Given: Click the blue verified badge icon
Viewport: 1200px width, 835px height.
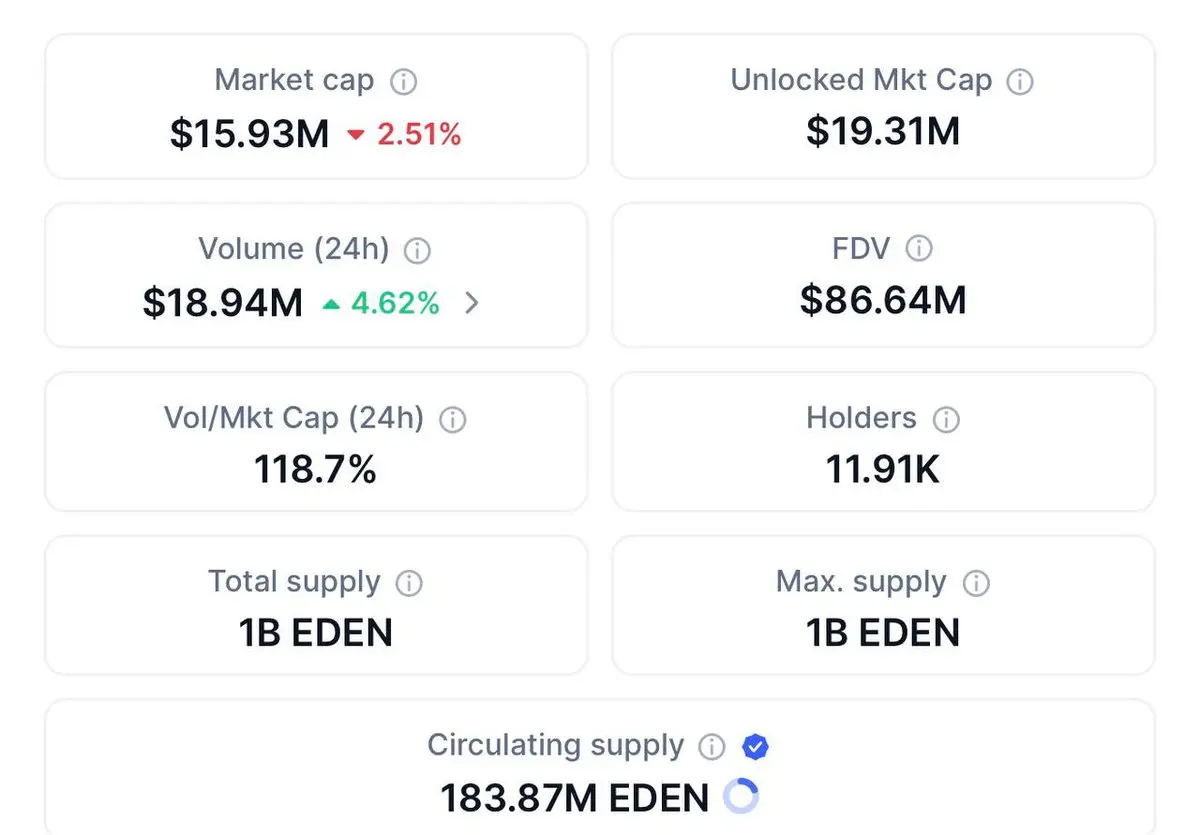Looking at the screenshot, I should [x=755, y=746].
